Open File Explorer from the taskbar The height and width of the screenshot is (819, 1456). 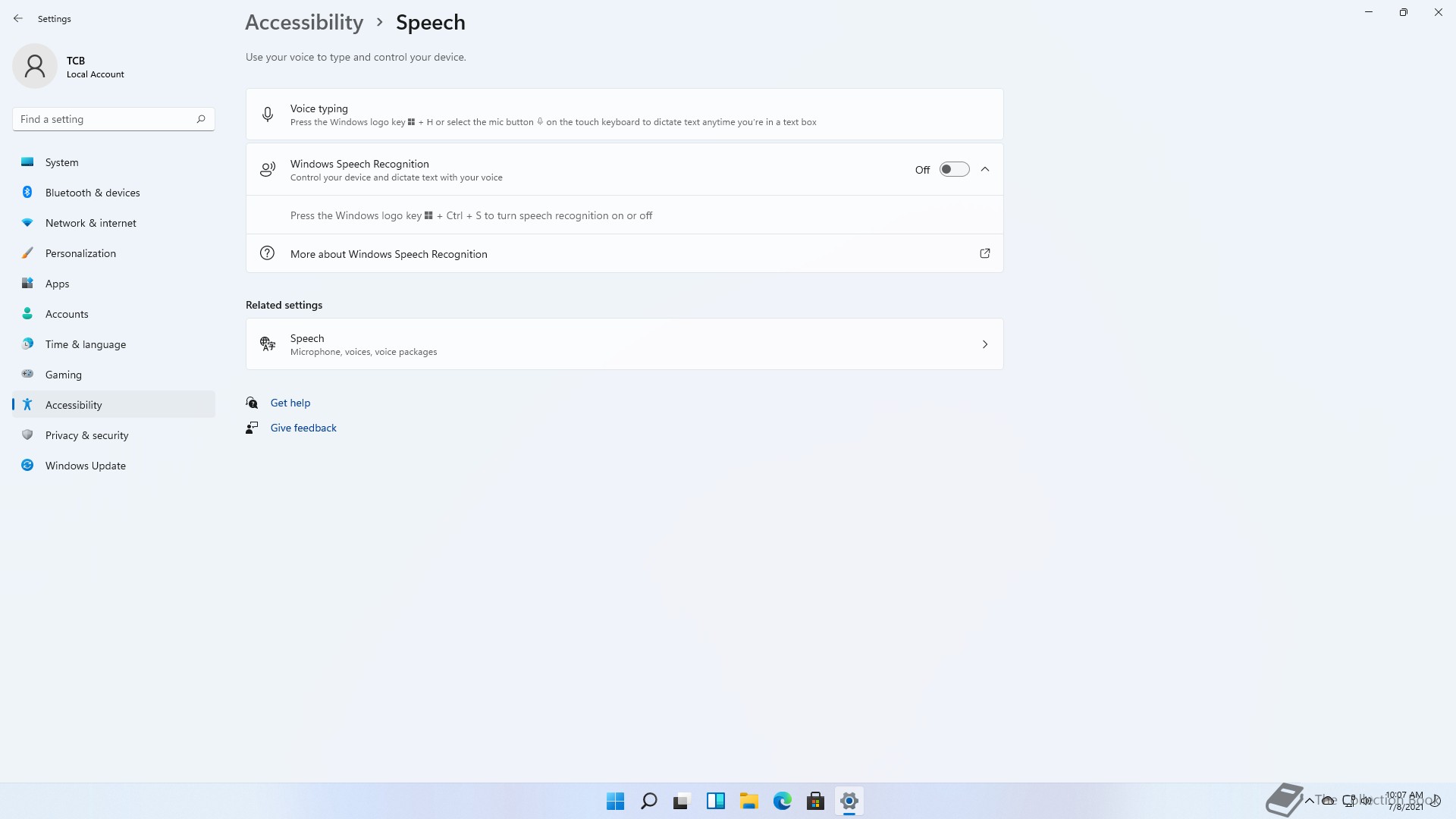point(749,801)
